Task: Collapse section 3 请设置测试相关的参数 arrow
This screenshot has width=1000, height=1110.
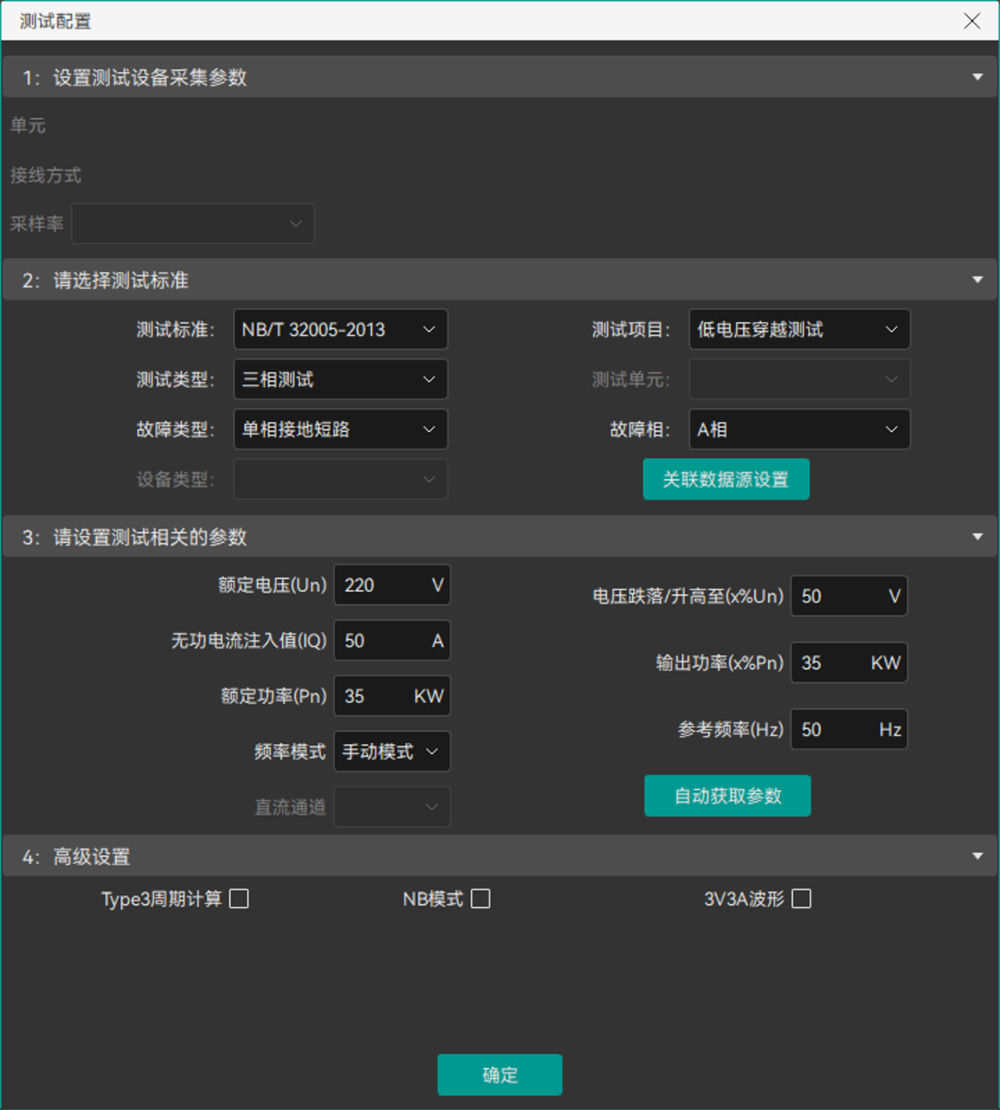Action: (977, 537)
